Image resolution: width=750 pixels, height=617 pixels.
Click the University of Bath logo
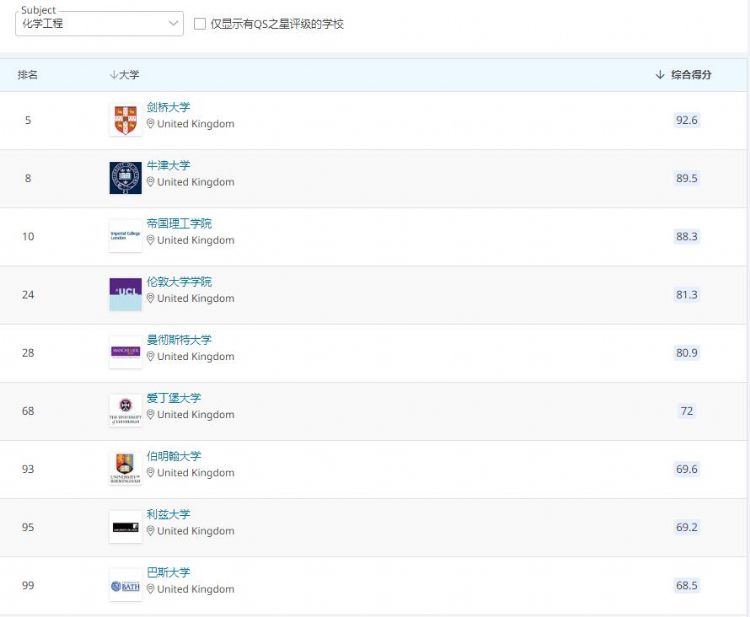pos(125,586)
